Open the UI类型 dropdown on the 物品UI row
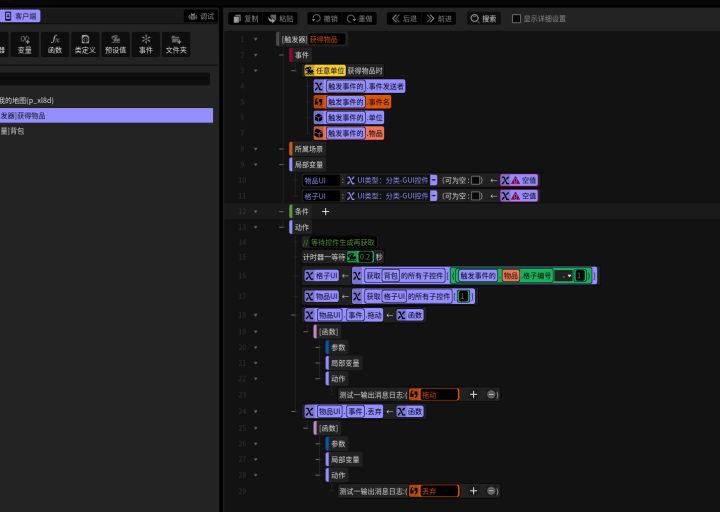Screen dimensions: 720x512 [x=434, y=180]
